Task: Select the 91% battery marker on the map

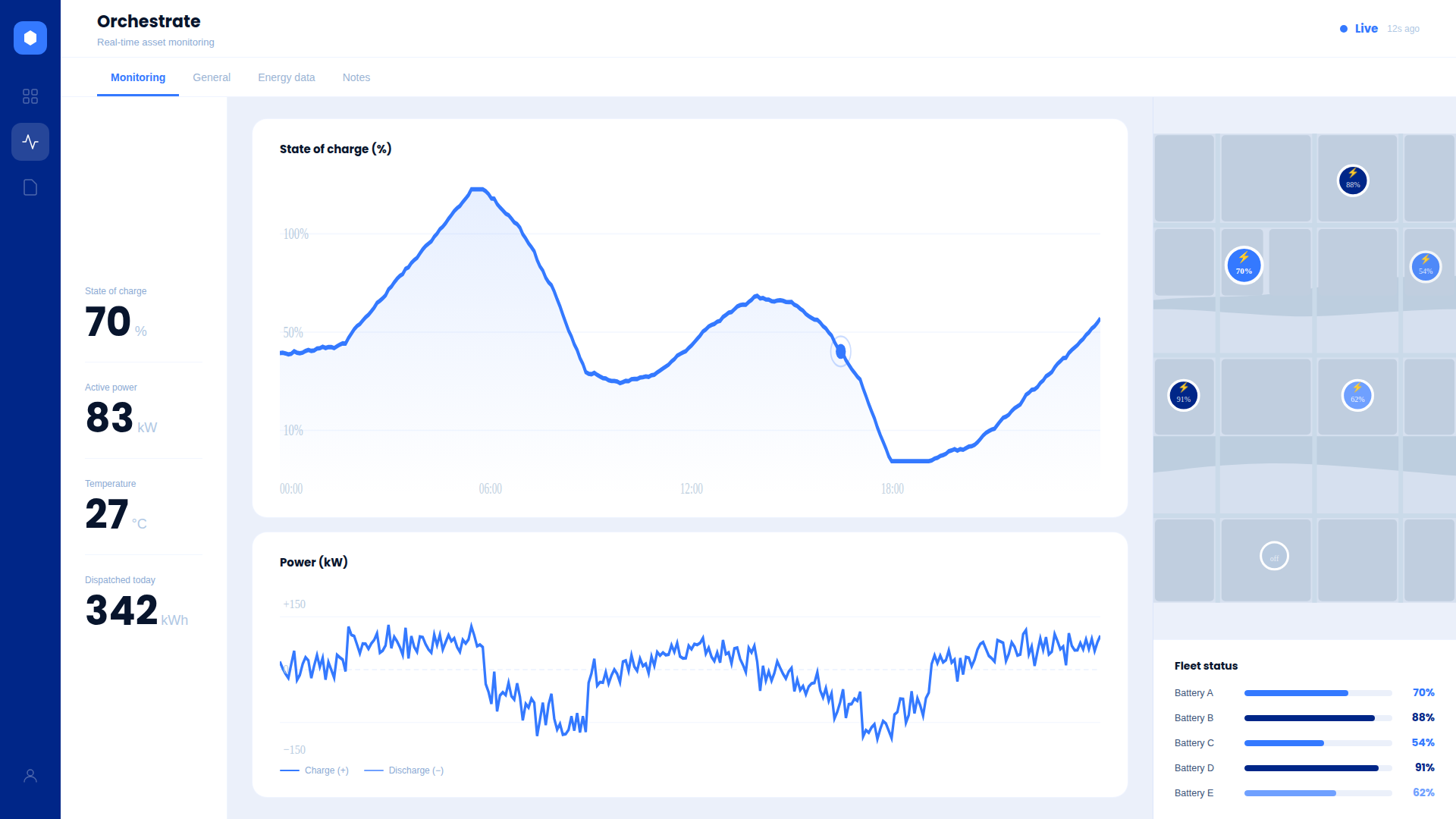Action: coord(1184,397)
